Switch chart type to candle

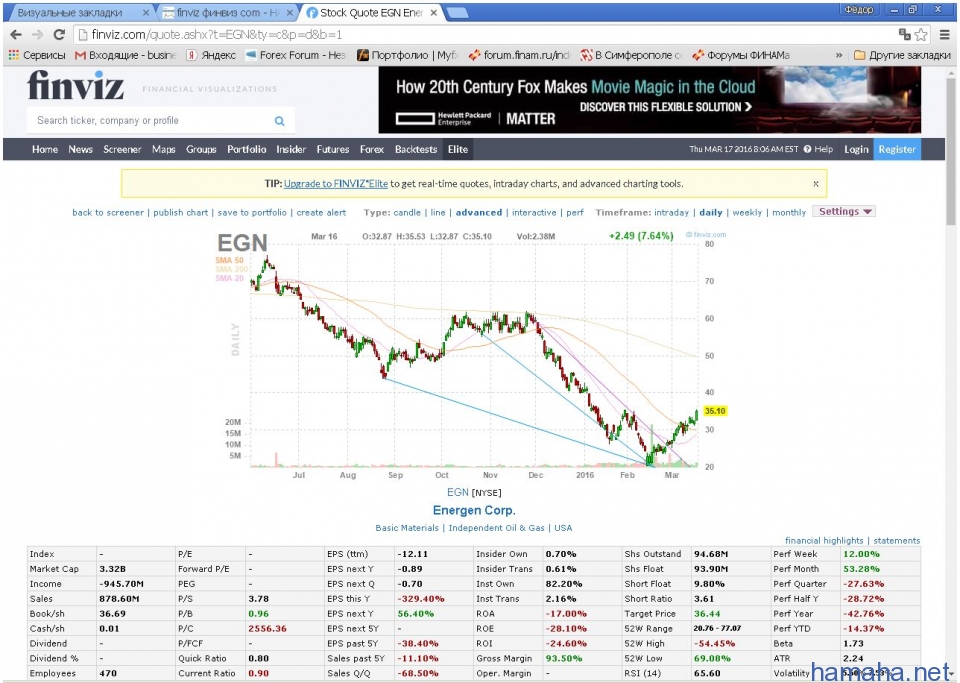point(407,213)
